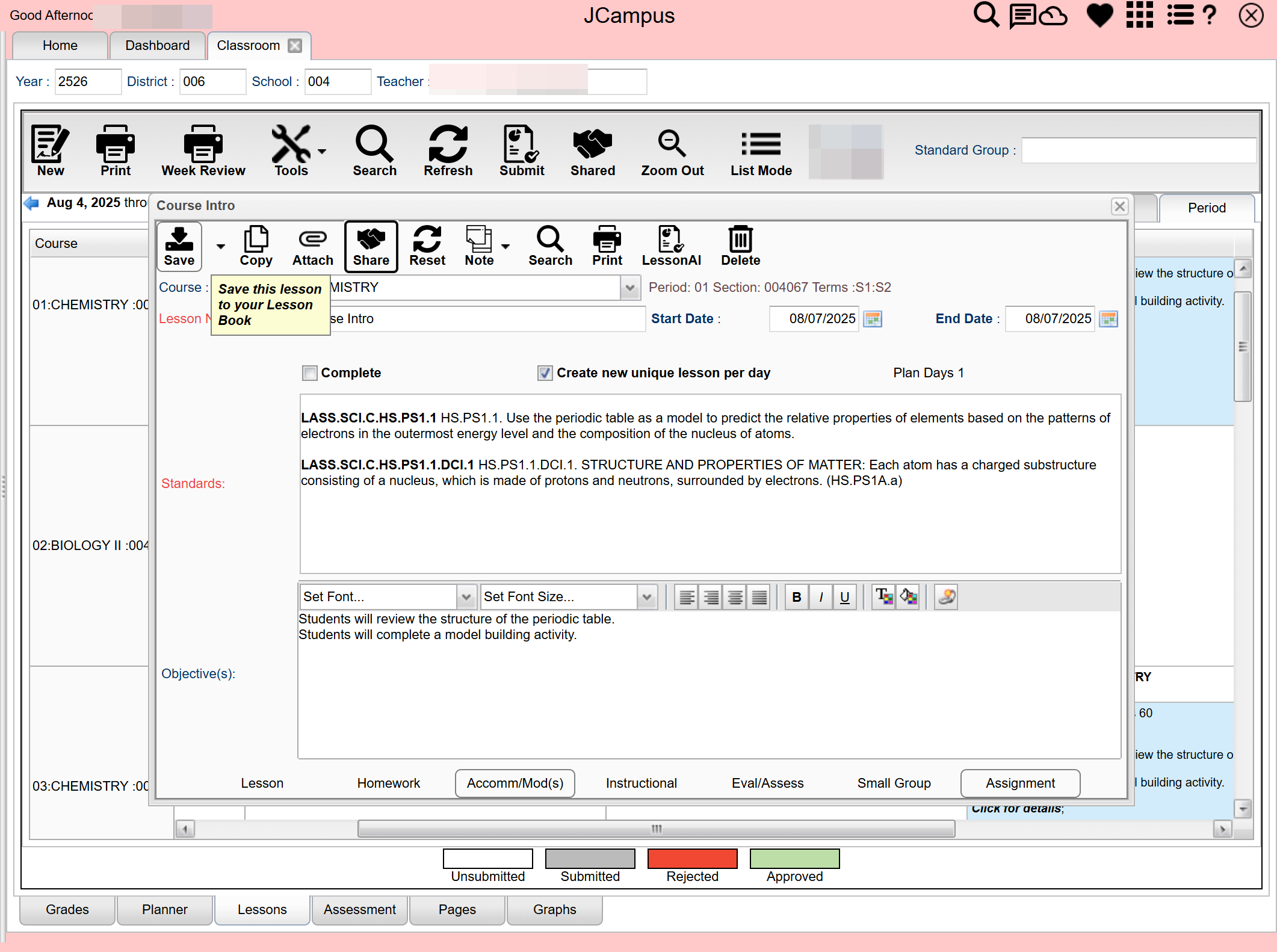1277x952 pixels.
Task: Refresh the lesson book
Action: tap(448, 151)
